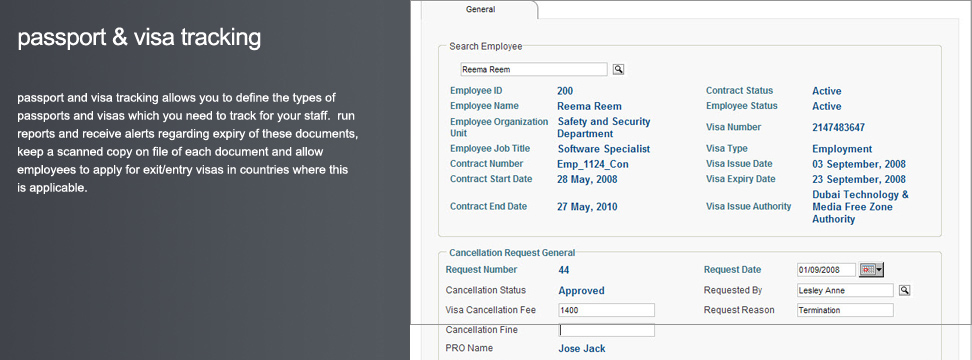The height and width of the screenshot is (360, 972).
Task: Click the Request Reason field showing Termination
Action: [845, 310]
